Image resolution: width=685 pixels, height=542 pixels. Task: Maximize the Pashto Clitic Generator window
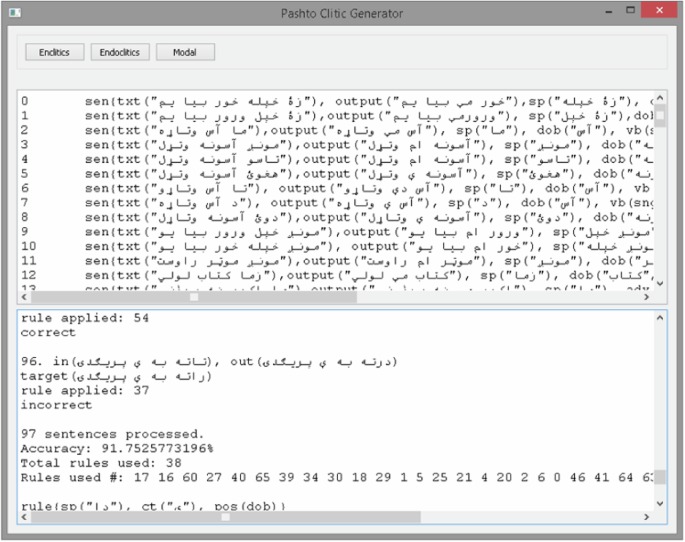[x=630, y=10]
